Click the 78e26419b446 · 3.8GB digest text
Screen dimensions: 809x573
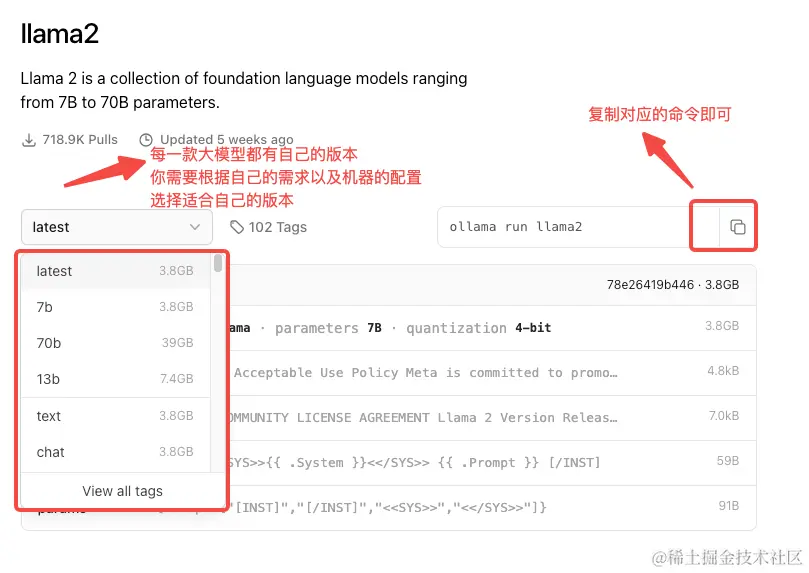[673, 285]
